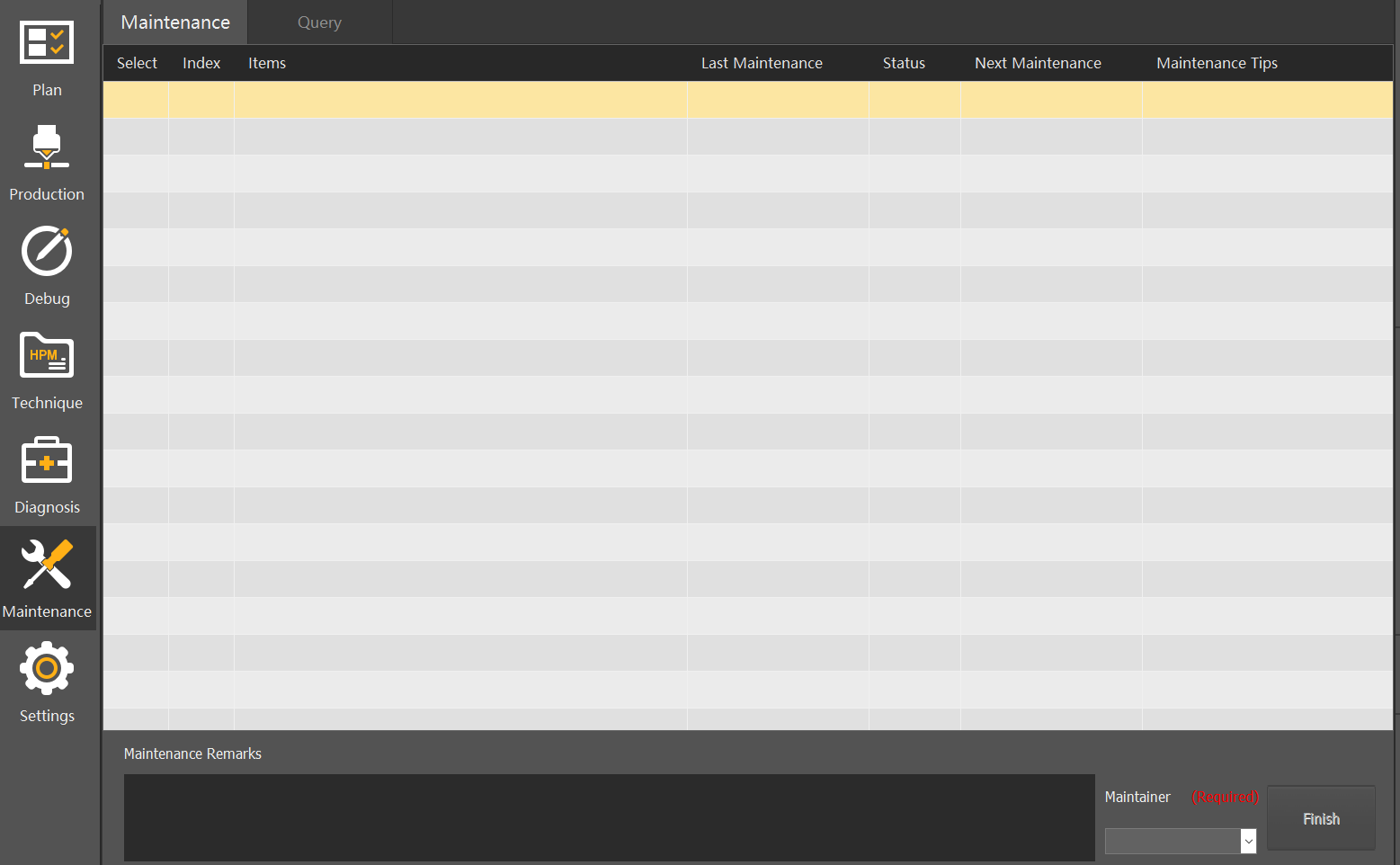Switch to the Query tab
This screenshot has height=865, width=1400.
point(319,22)
